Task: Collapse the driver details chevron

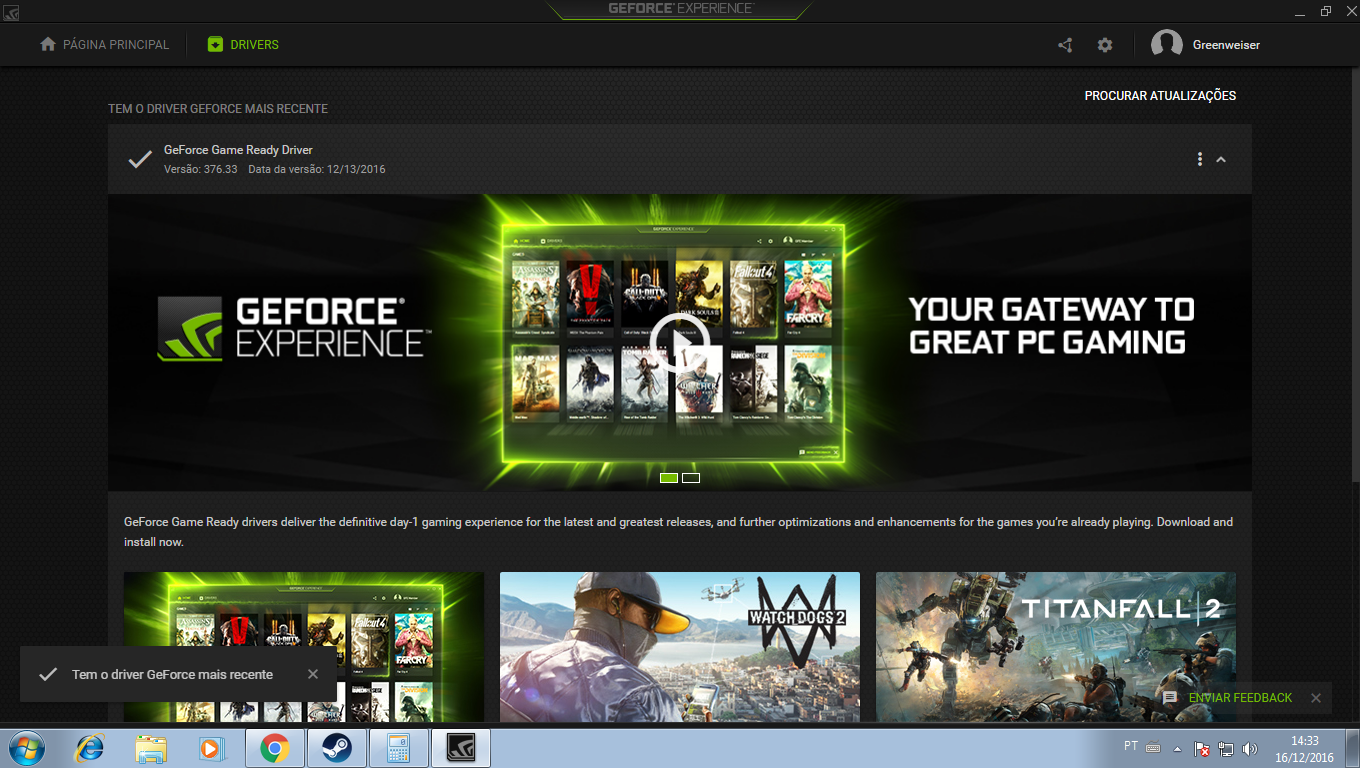Action: coord(1221,160)
